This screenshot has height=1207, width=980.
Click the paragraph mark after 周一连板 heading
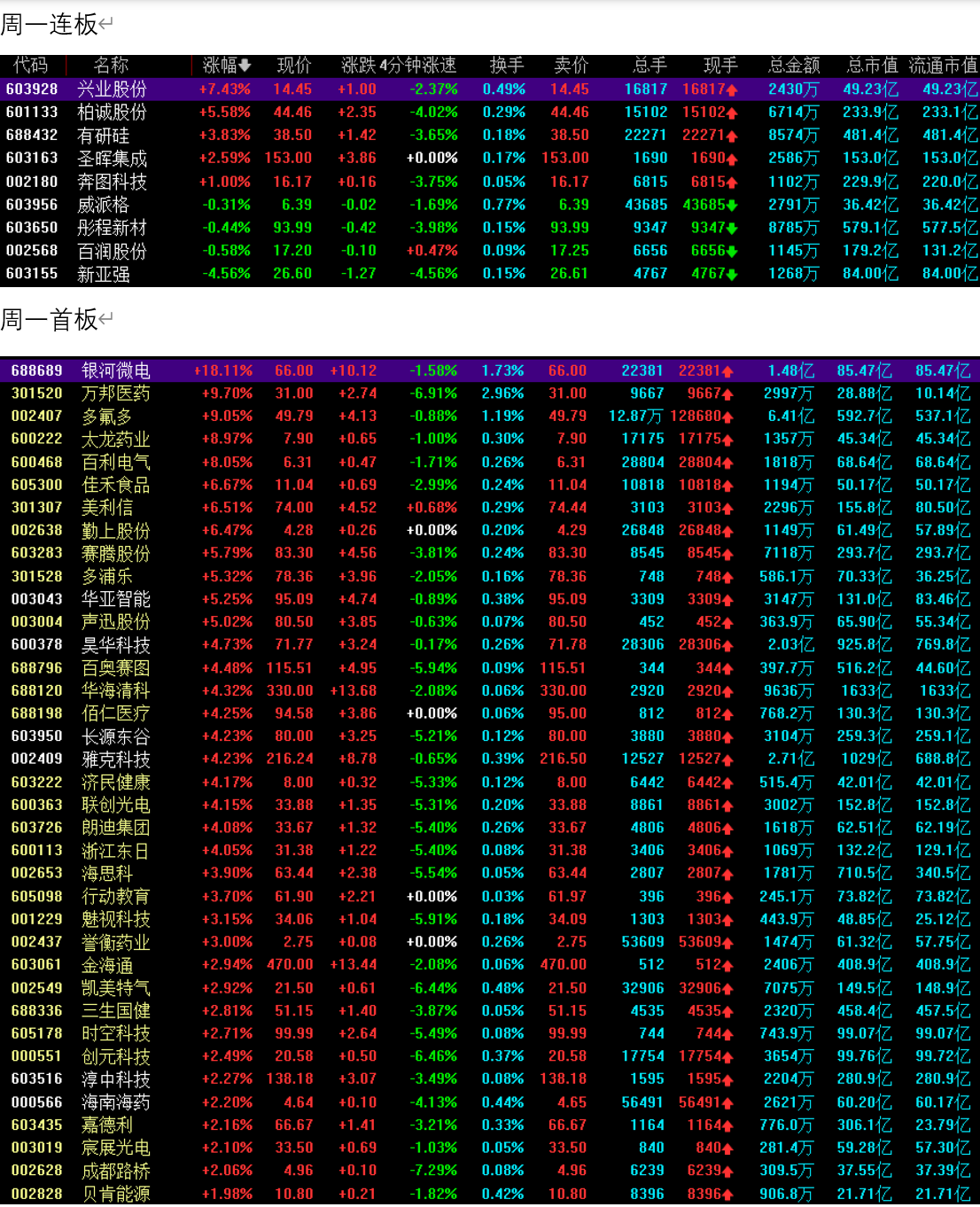pyautogui.click(x=106, y=24)
